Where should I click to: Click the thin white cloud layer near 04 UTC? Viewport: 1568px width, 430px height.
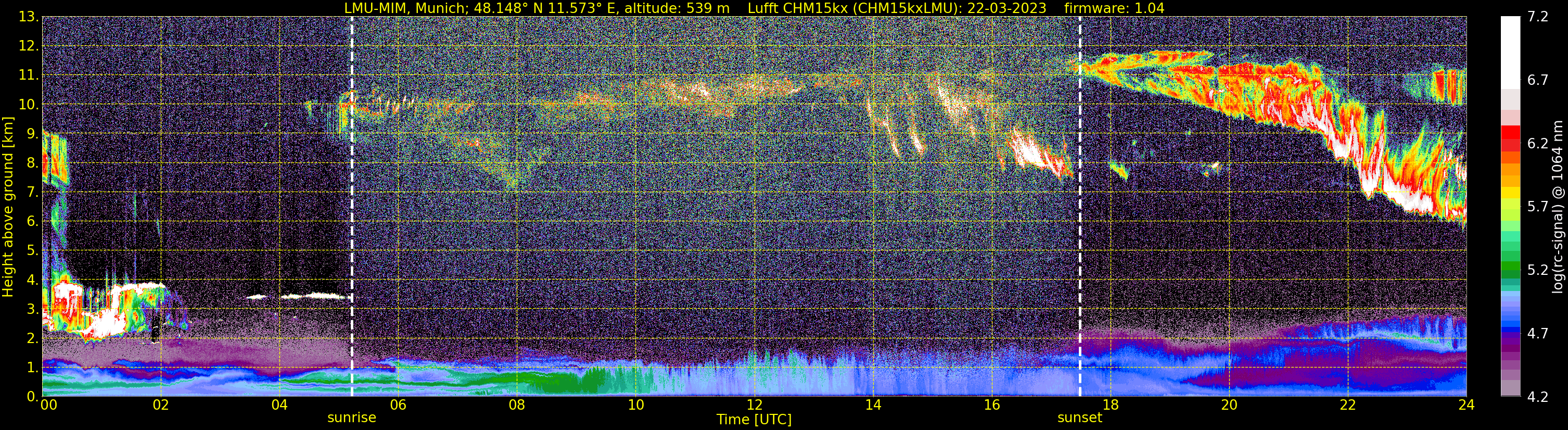coord(299,297)
